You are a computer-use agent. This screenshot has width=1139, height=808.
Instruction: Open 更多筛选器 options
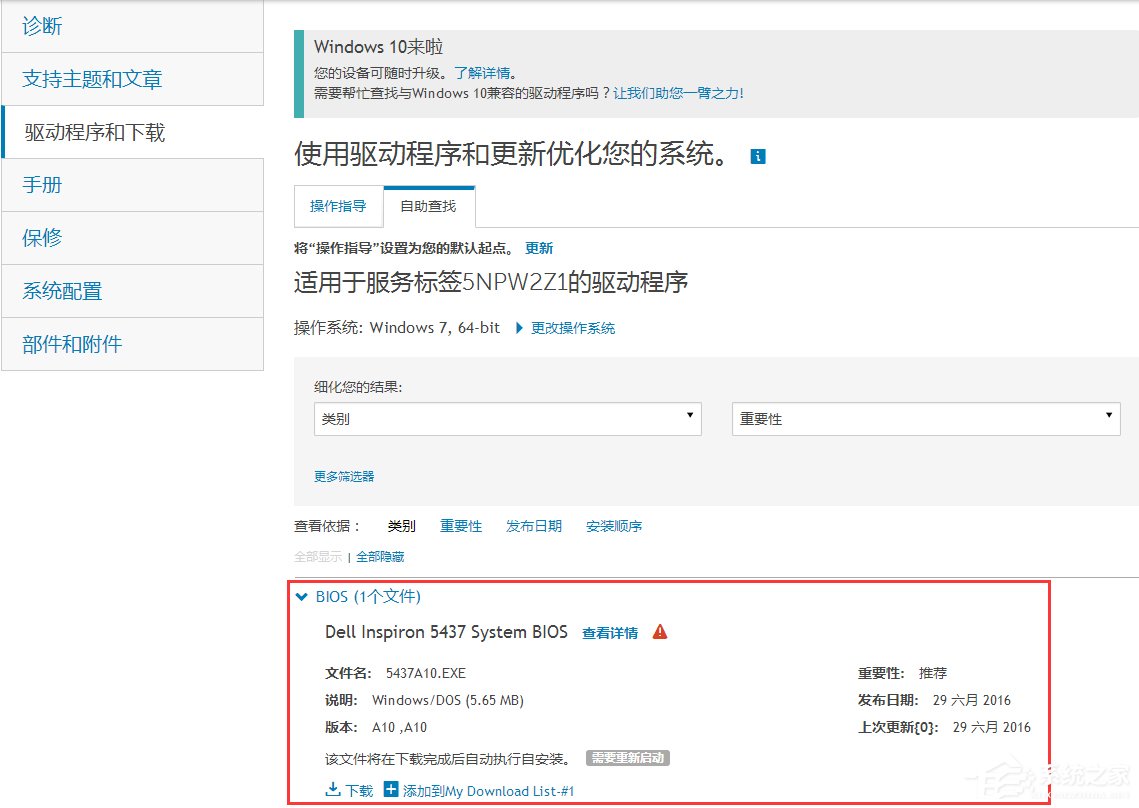(343, 477)
